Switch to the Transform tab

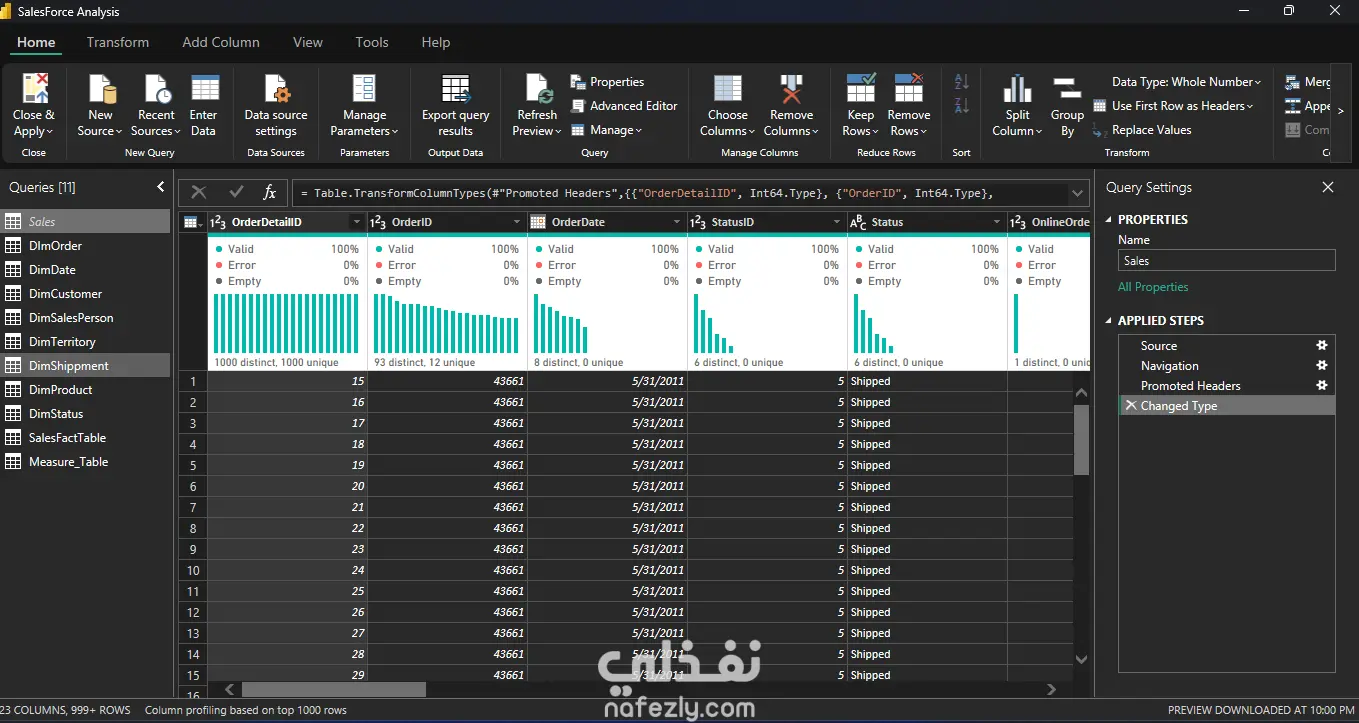coord(118,42)
